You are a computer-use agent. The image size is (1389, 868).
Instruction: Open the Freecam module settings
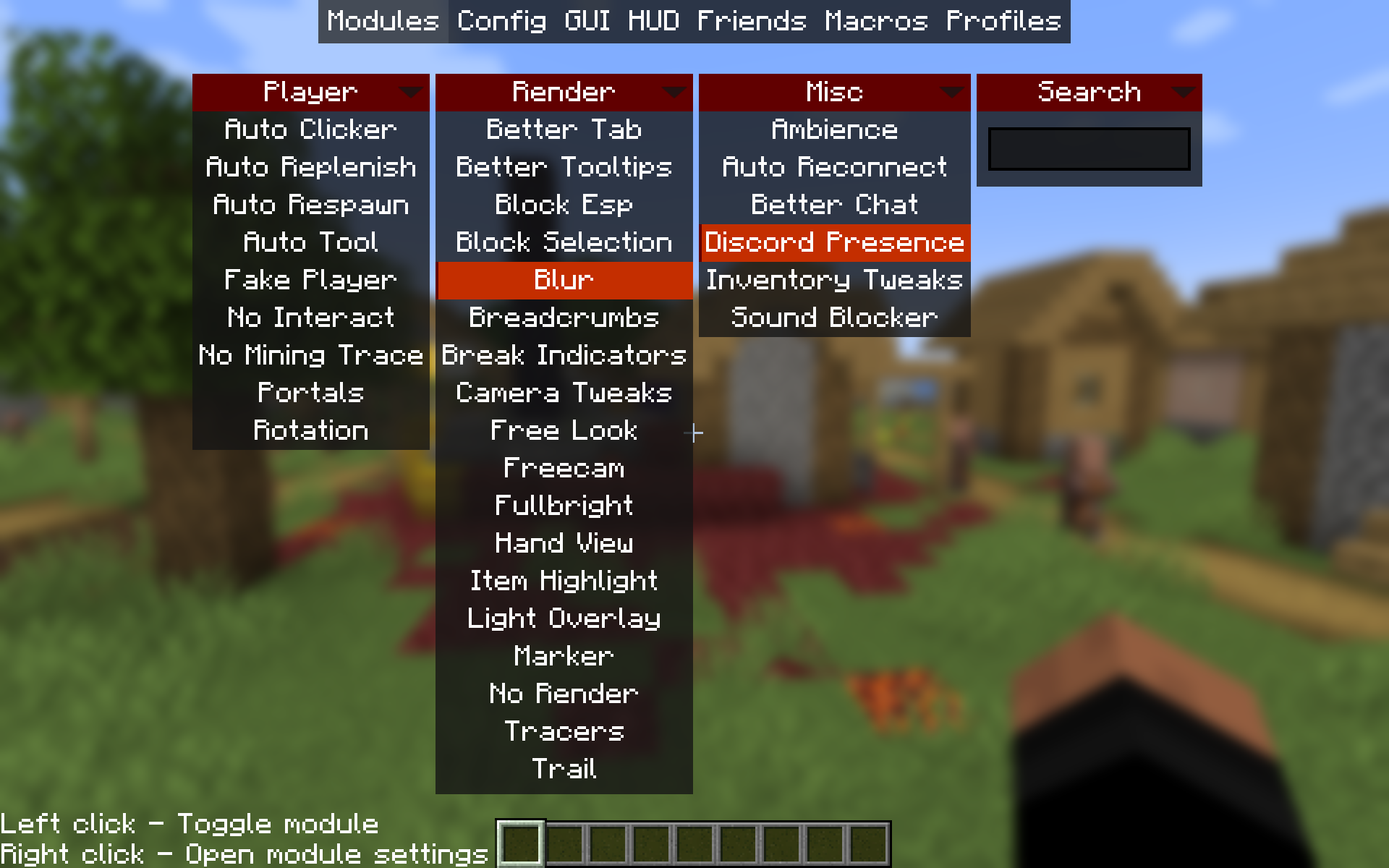pos(563,467)
